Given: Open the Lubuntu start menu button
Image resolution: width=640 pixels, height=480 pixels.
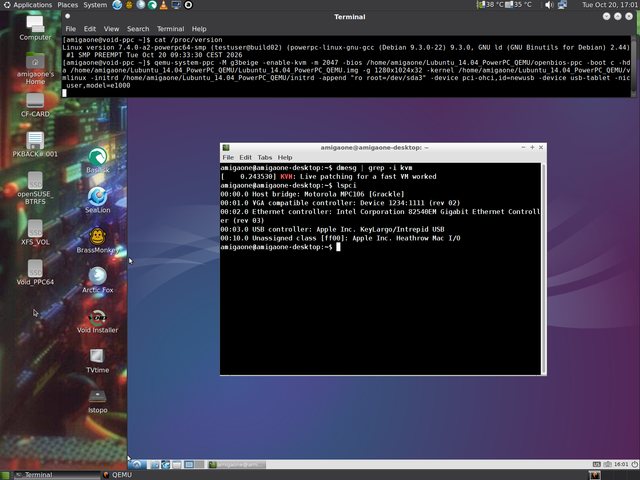Looking at the screenshot, I should pos(137,464).
